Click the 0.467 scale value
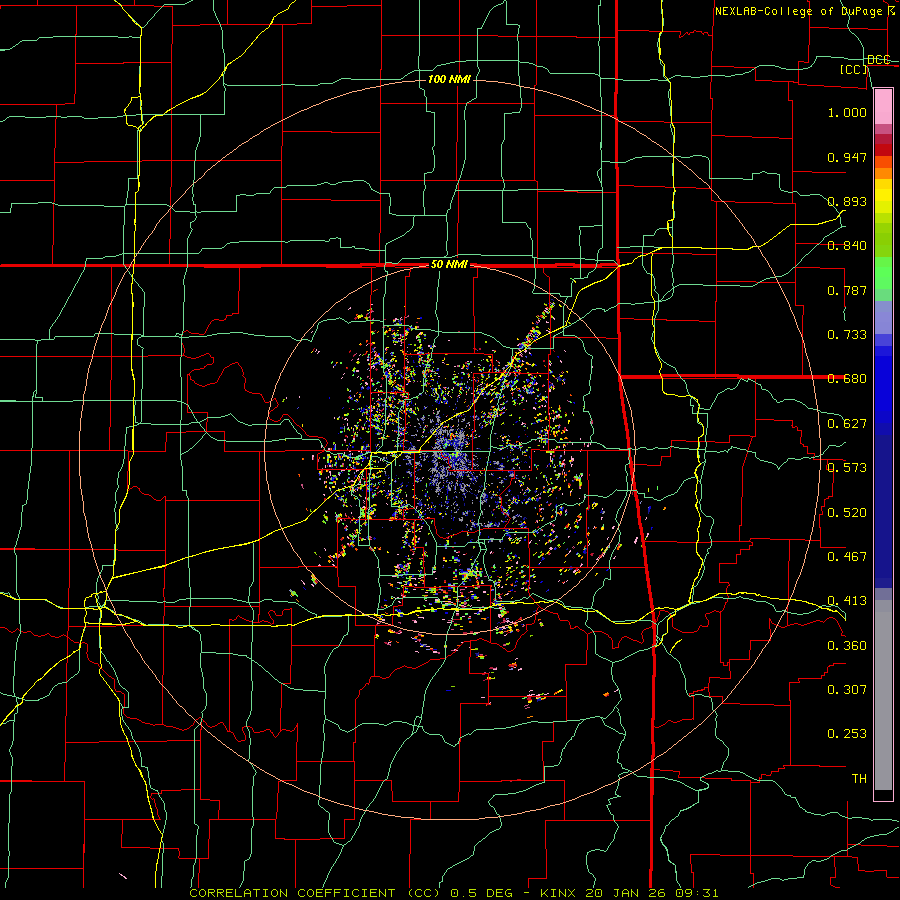Screen dimensions: 900x900 click(847, 557)
